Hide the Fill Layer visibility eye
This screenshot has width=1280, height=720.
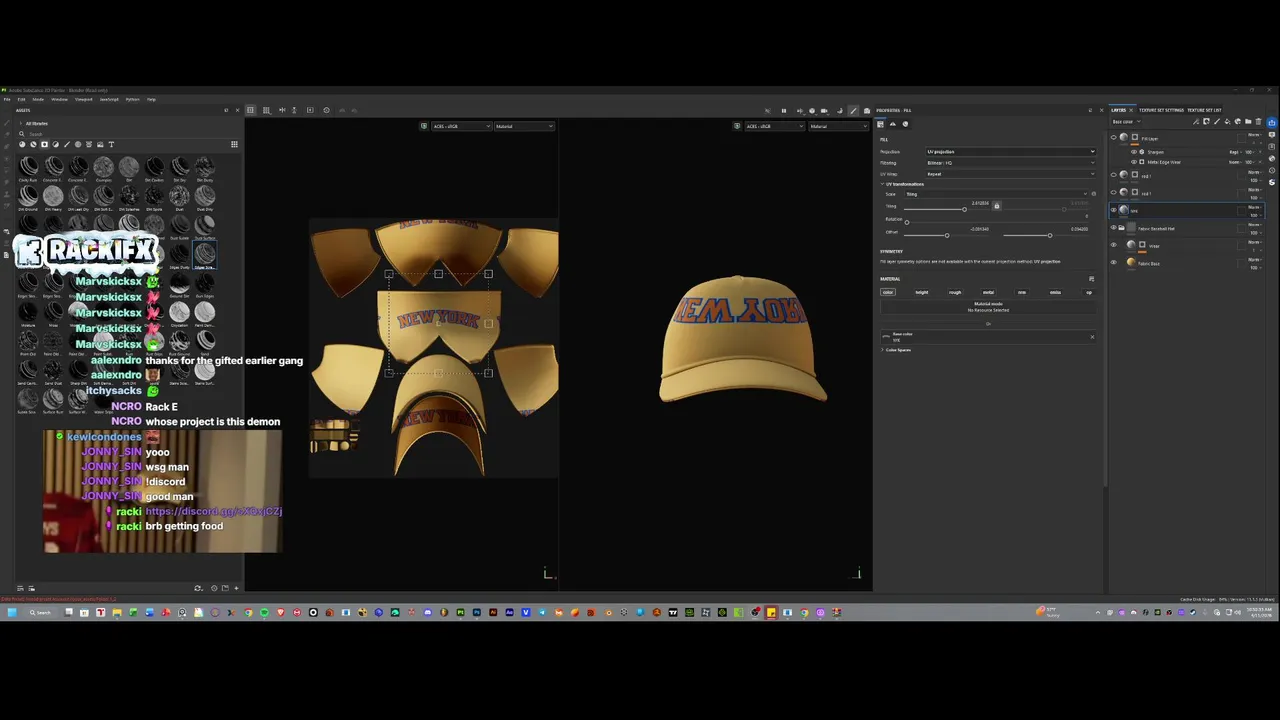1114,137
